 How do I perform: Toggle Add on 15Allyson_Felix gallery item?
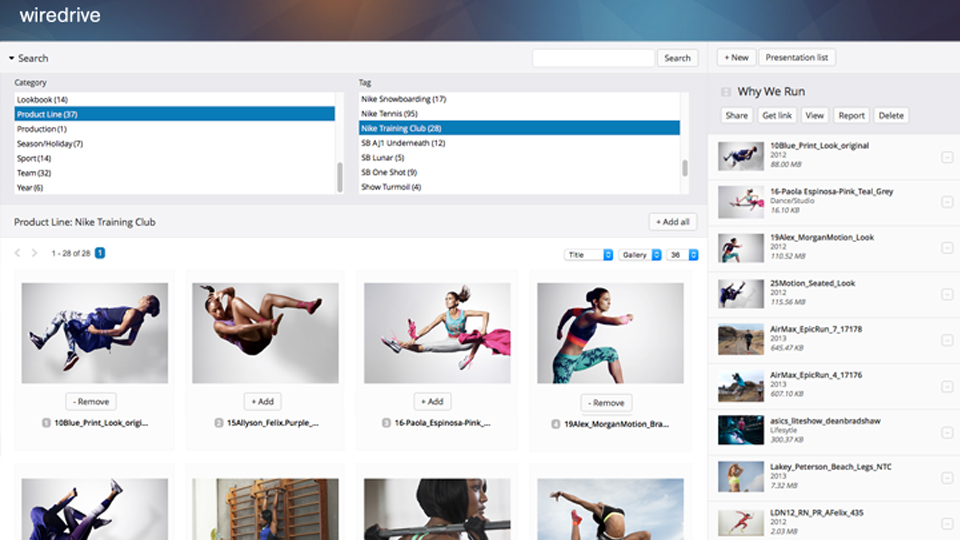pos(262,401)
